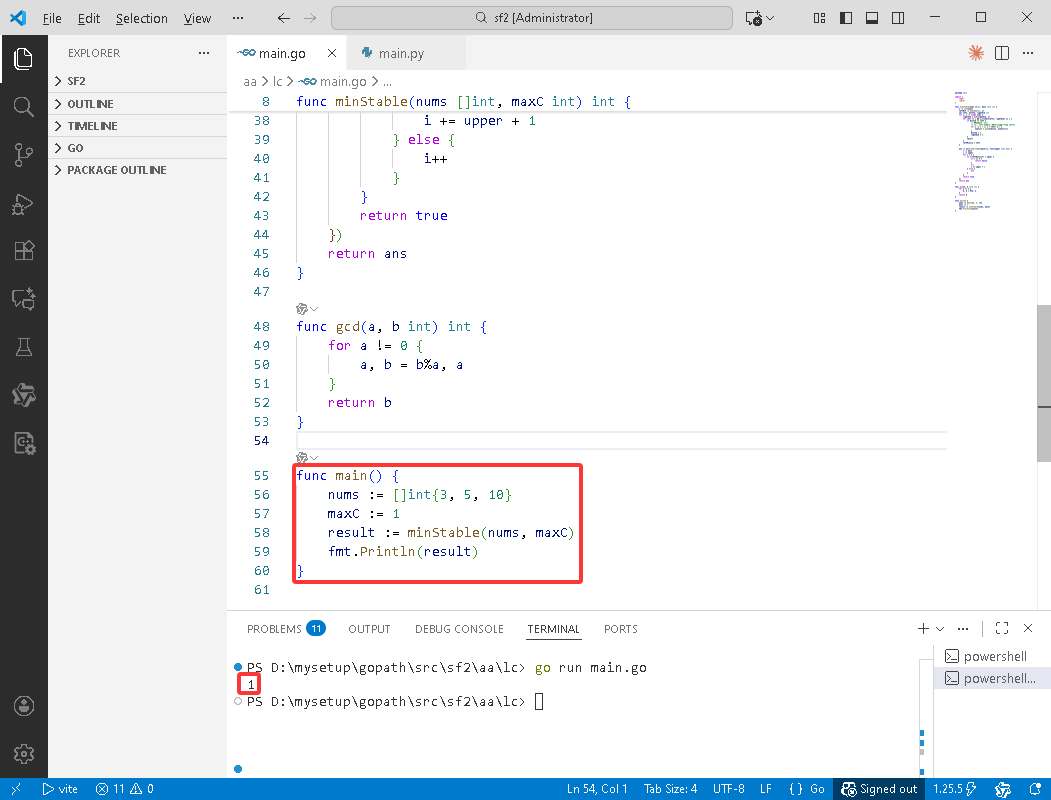This screenshot has width=1051, height=800.
Task: Open remote window indicator in status bar
Action: [x=17, y=789]
